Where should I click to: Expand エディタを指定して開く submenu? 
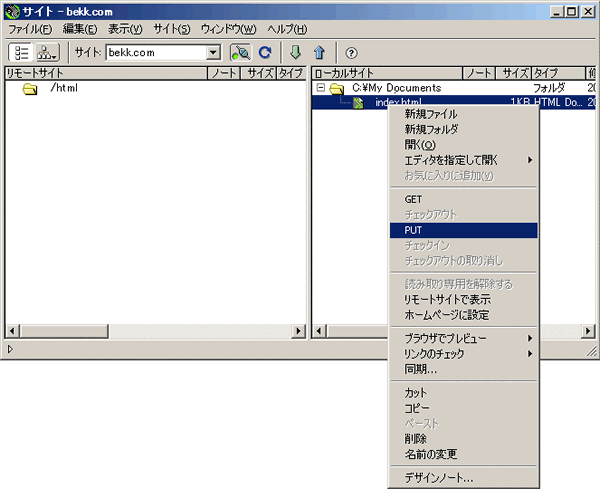tap(530, 160)
